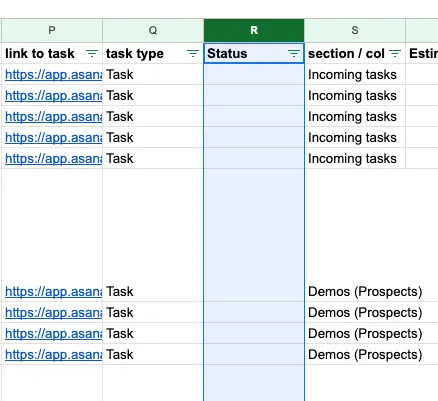Select the Status header cell

(254, 53)
